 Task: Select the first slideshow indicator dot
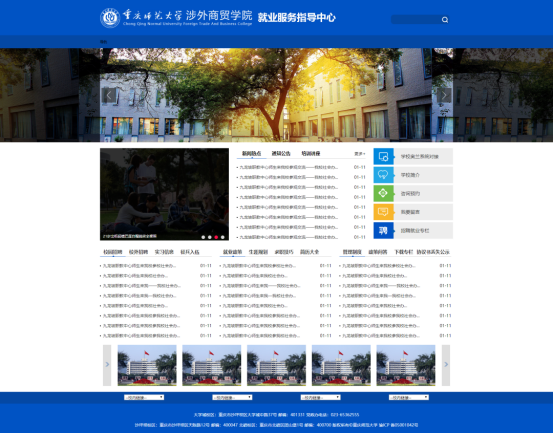click(x=203, y=237)
